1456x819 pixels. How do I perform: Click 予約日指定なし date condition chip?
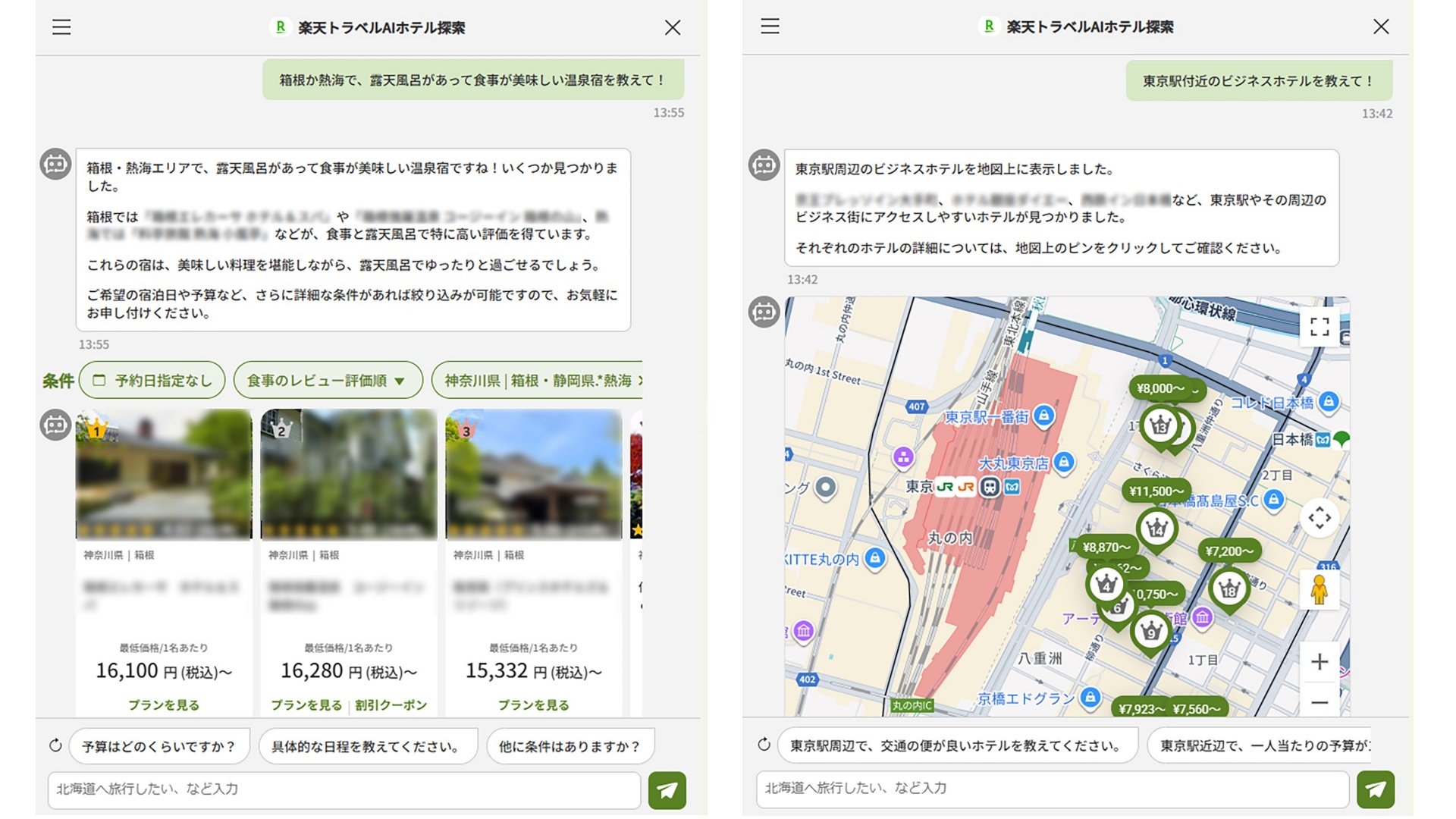pos(152,380)
